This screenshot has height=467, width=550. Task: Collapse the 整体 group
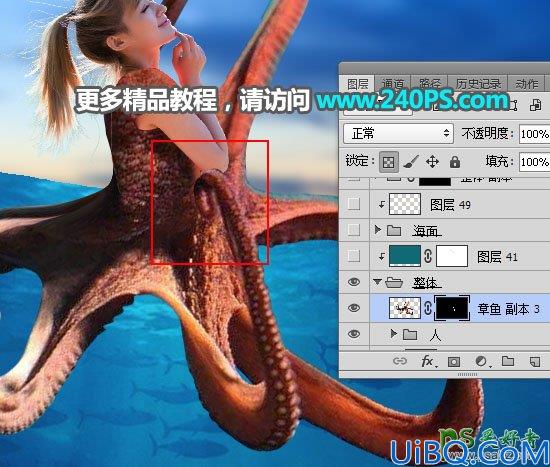pyautogui.click(x=377, y=282)
